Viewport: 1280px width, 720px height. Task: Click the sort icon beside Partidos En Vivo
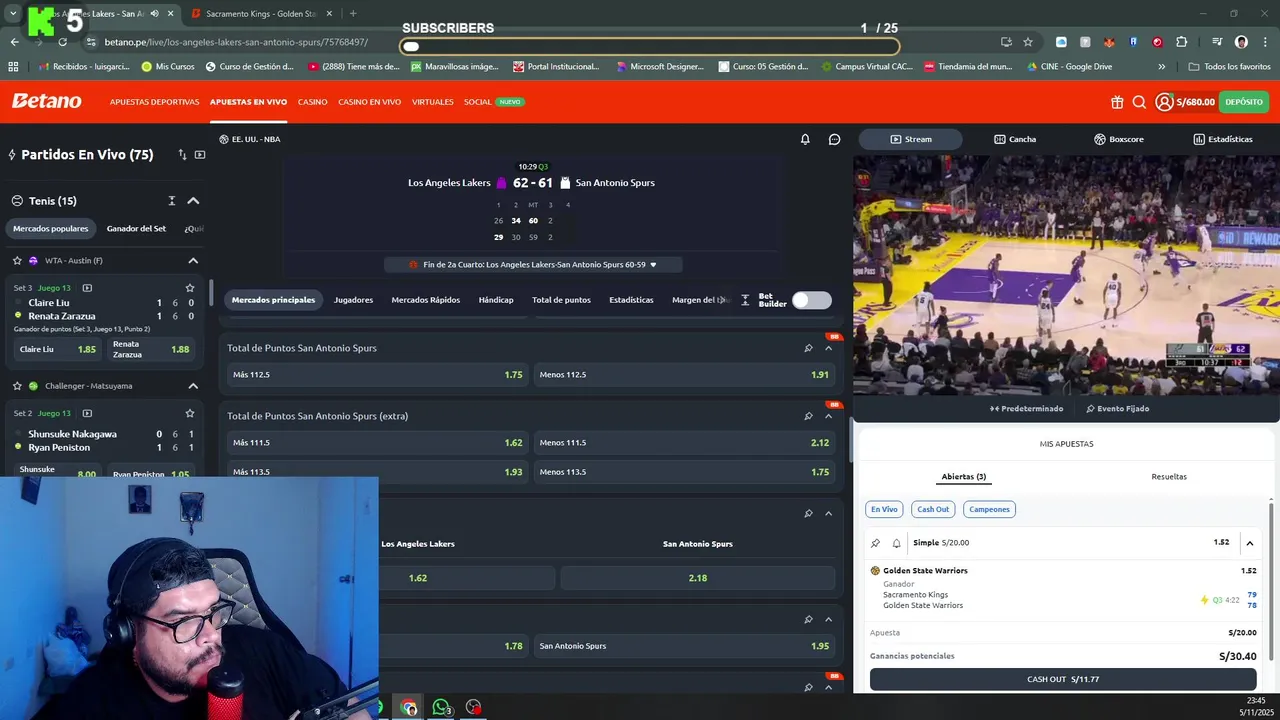[182, 155]
